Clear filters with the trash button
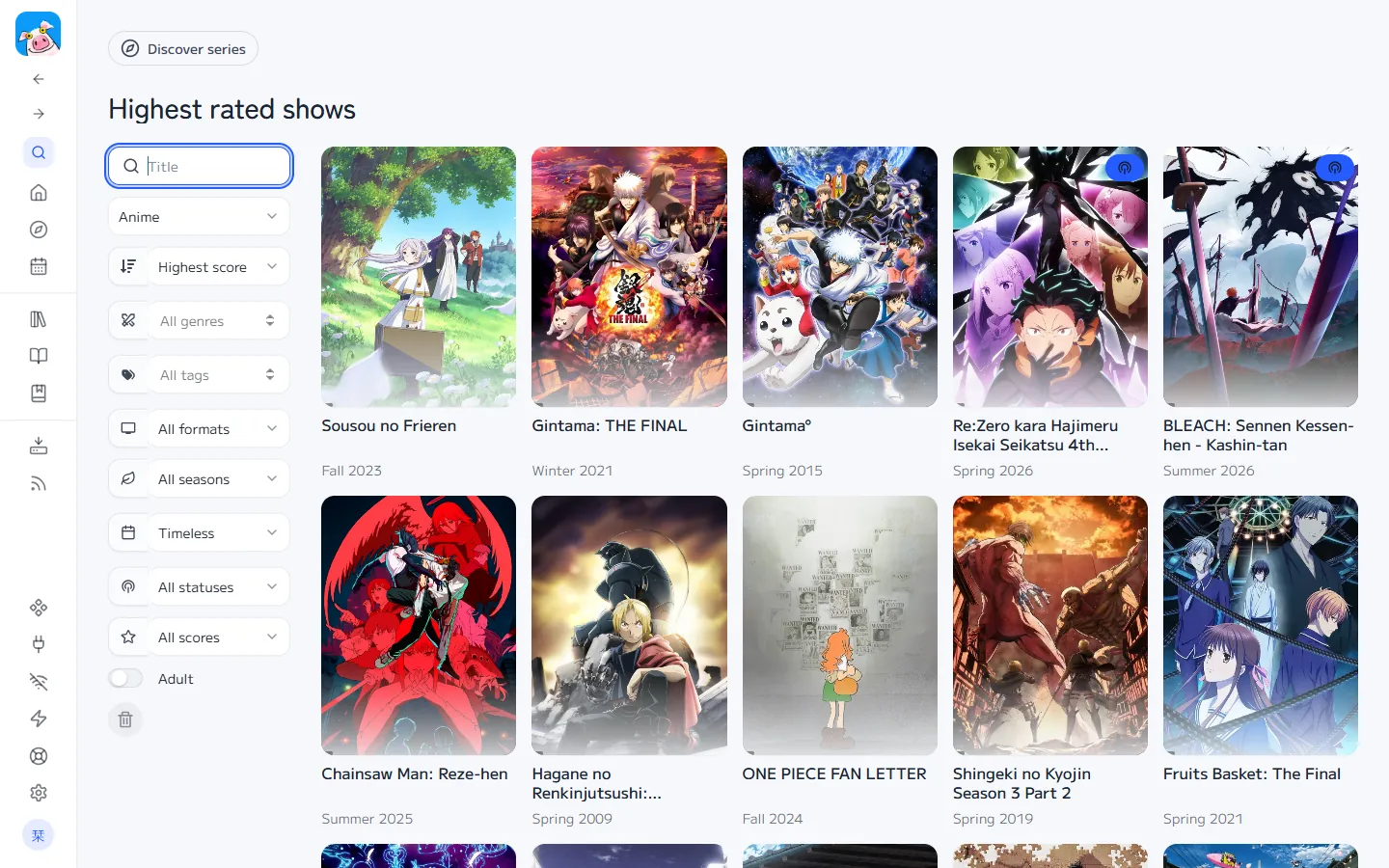This screenshot has width=1389, height=868. coord(125,719)
